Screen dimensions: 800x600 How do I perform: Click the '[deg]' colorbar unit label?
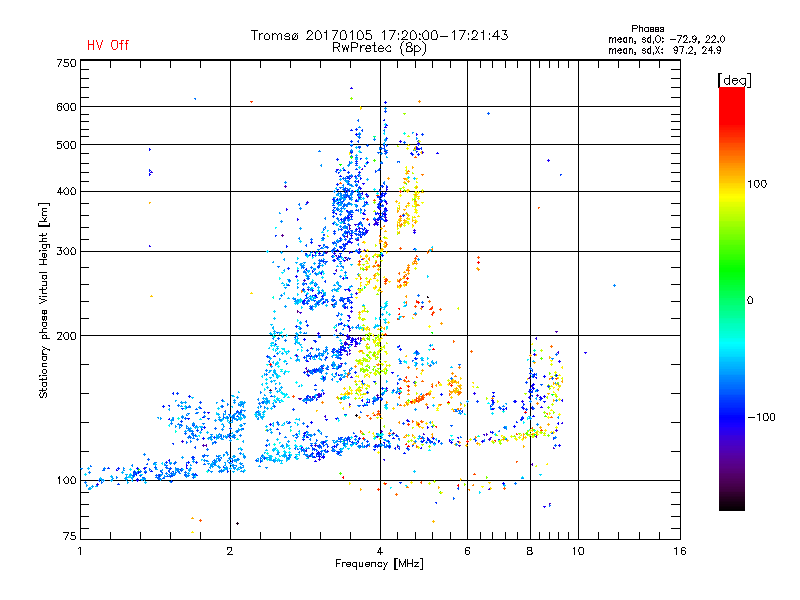pyautogui.click(x=734, y=80)
